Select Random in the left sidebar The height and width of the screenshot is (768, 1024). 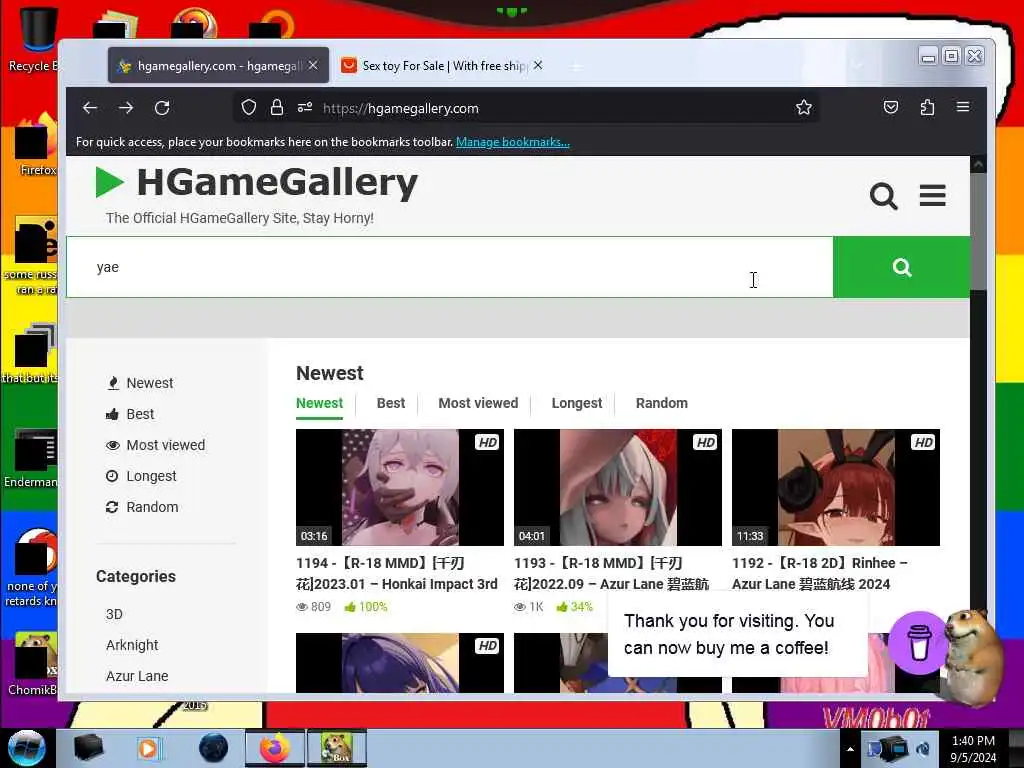tap(142, 507)
